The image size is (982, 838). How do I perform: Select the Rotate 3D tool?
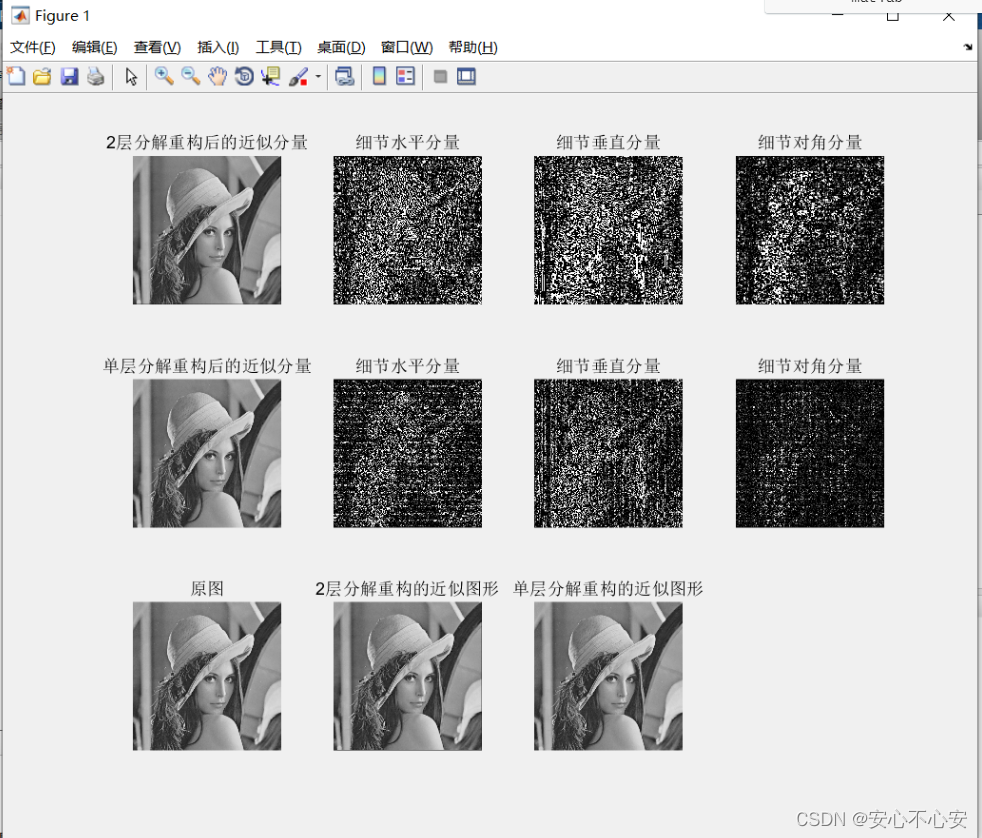244,76
